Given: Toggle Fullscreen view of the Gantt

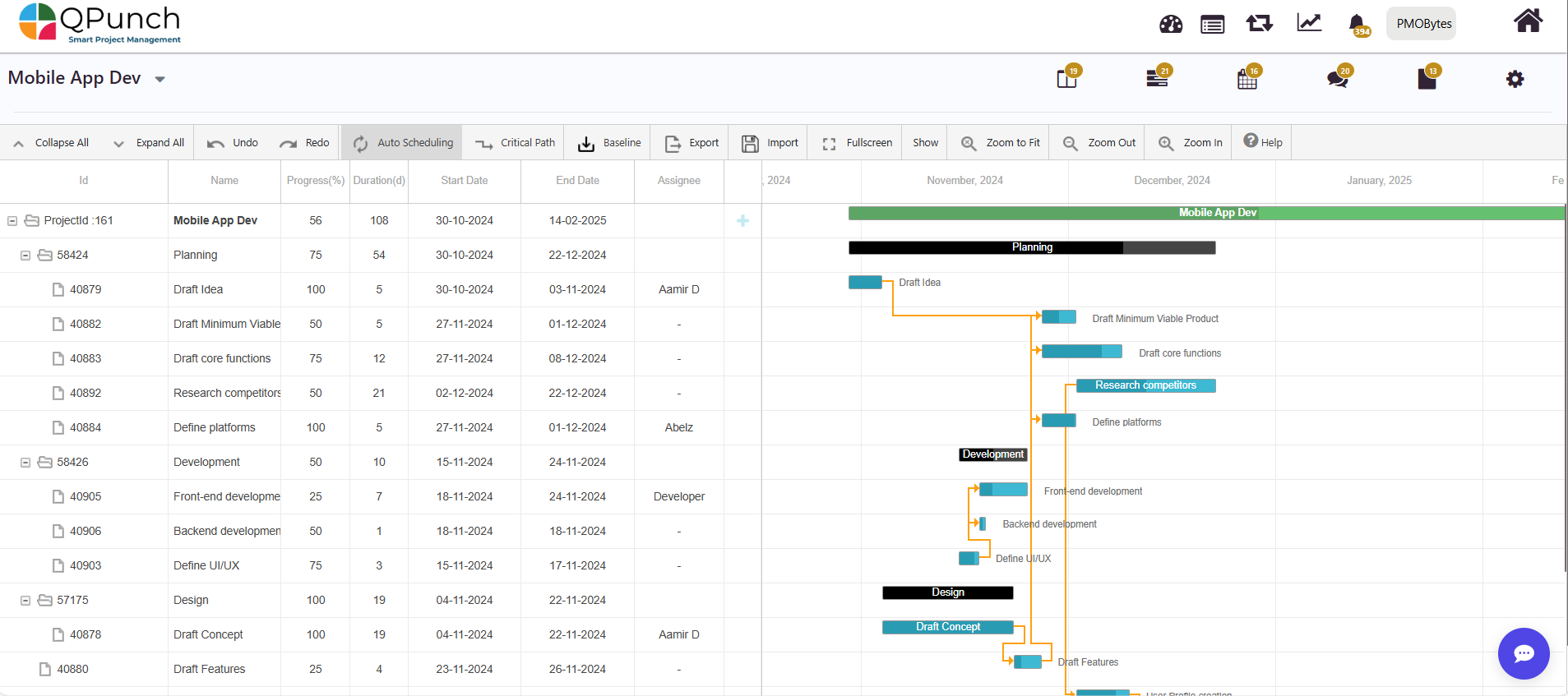Looking at the screenshot, I should click(x=857, y=143).
